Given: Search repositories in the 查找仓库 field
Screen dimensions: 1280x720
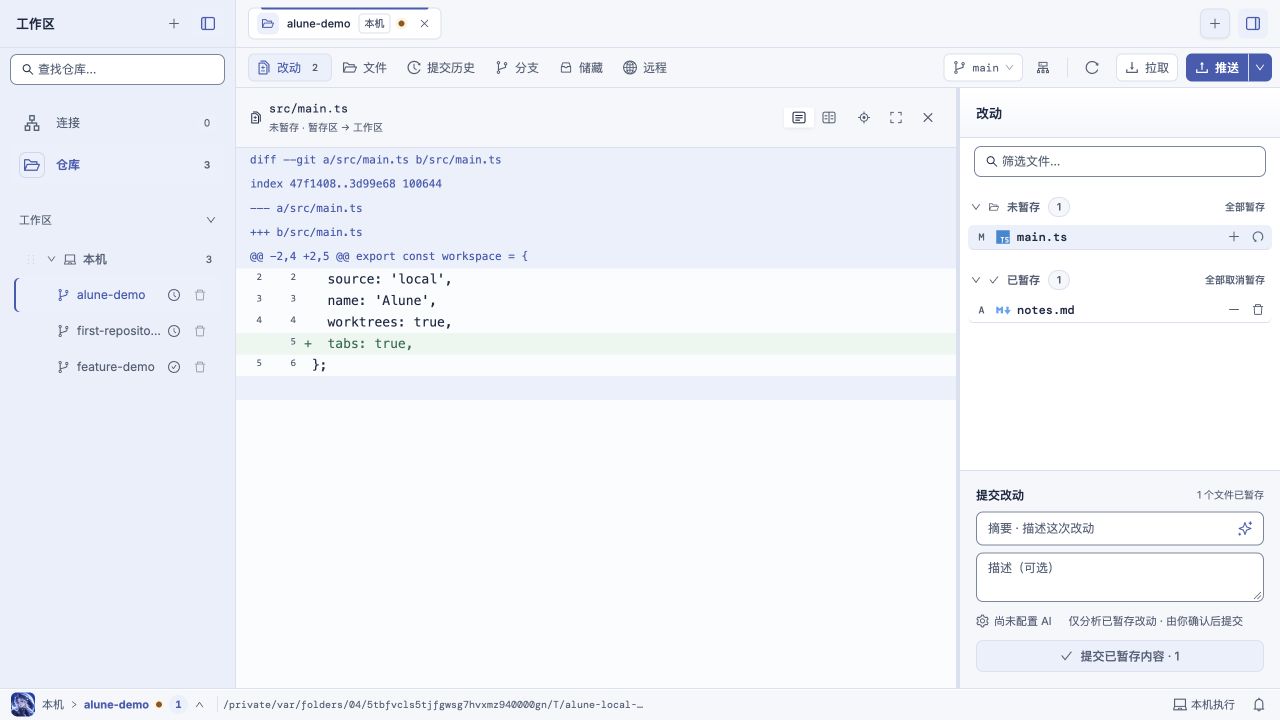Looking at the screenshot, I should 117,69.
